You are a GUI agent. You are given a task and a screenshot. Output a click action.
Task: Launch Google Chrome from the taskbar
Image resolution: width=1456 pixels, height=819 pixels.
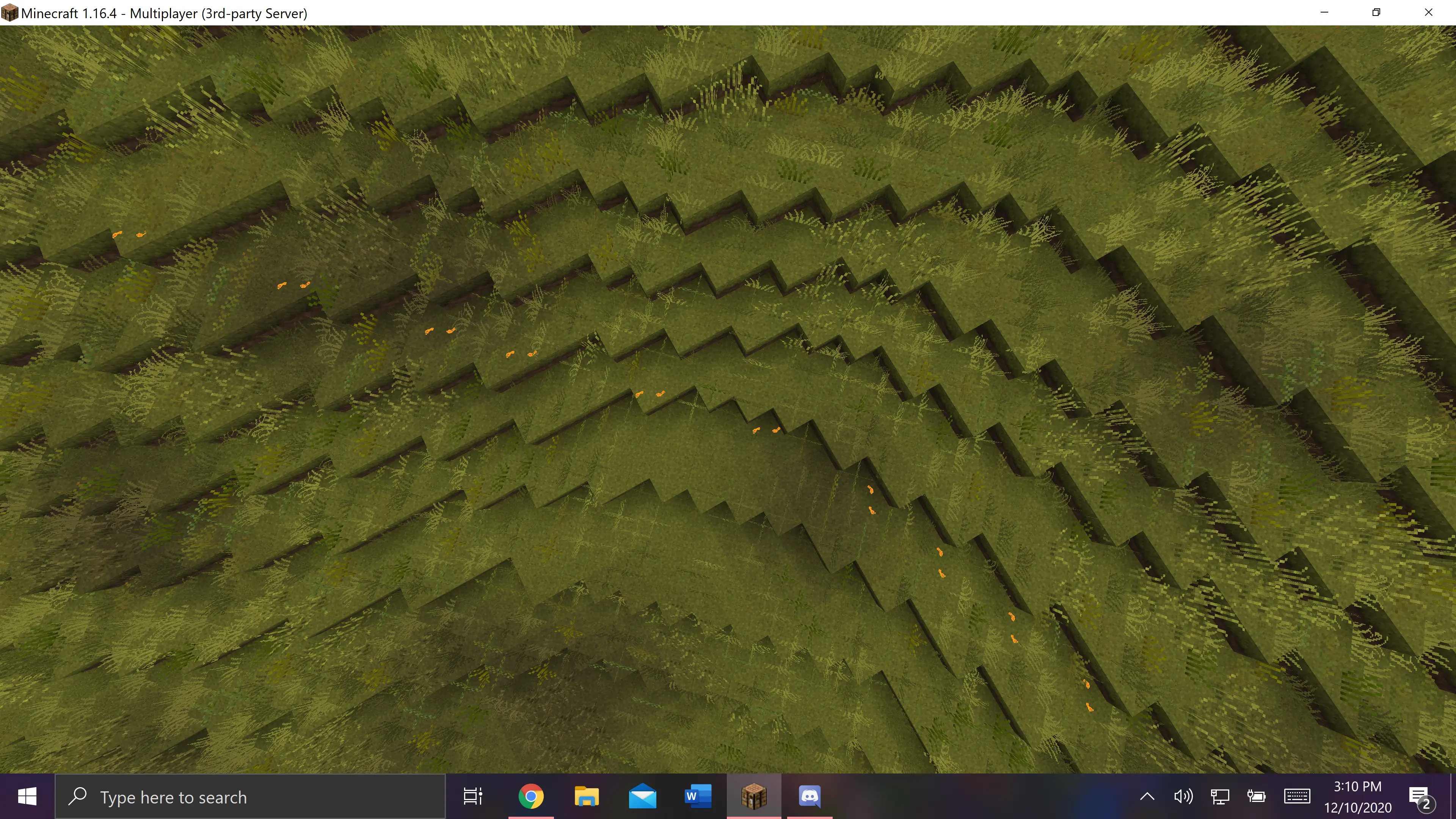531,796
